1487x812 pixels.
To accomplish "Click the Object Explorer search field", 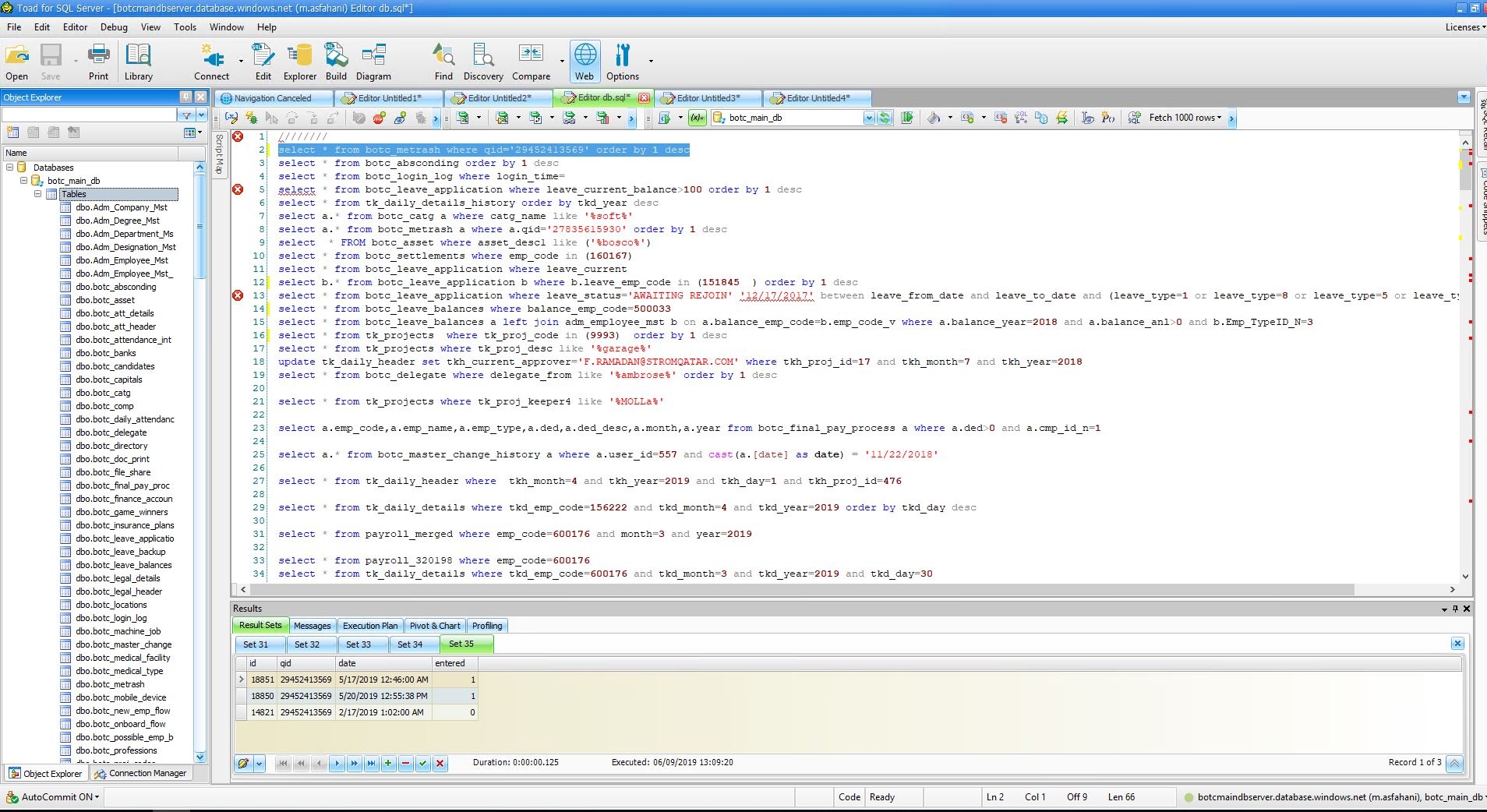I will [x=90, y=115].
